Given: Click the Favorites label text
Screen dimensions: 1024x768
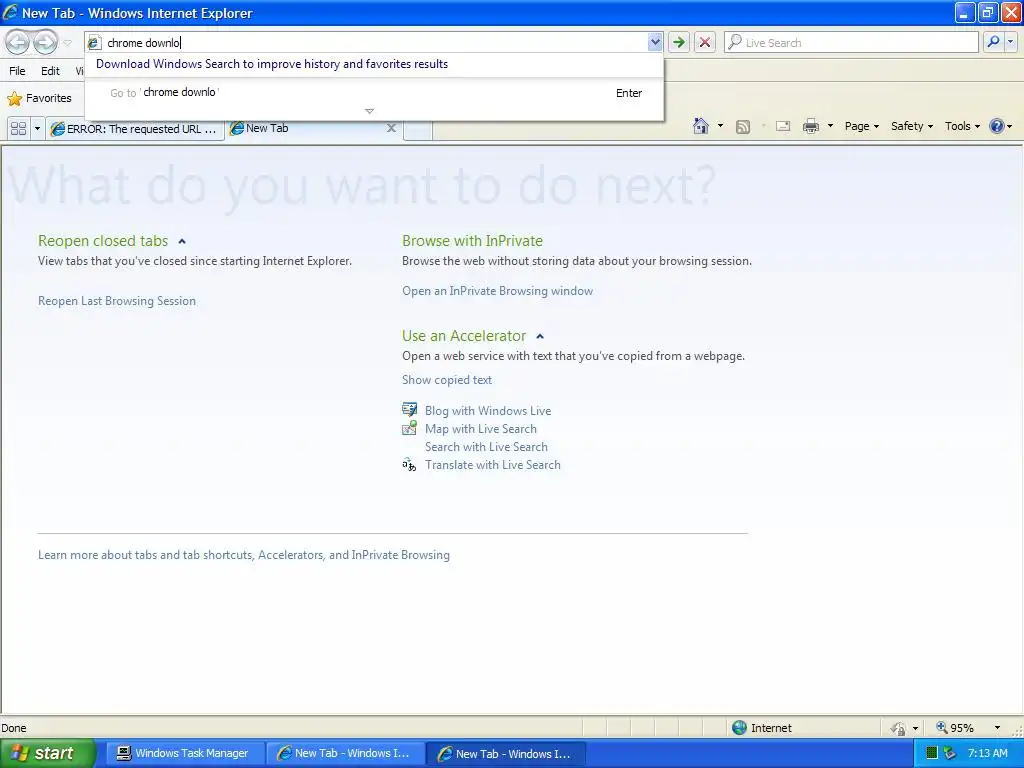Looking at the screenshot, I should (x=49, y=99).
